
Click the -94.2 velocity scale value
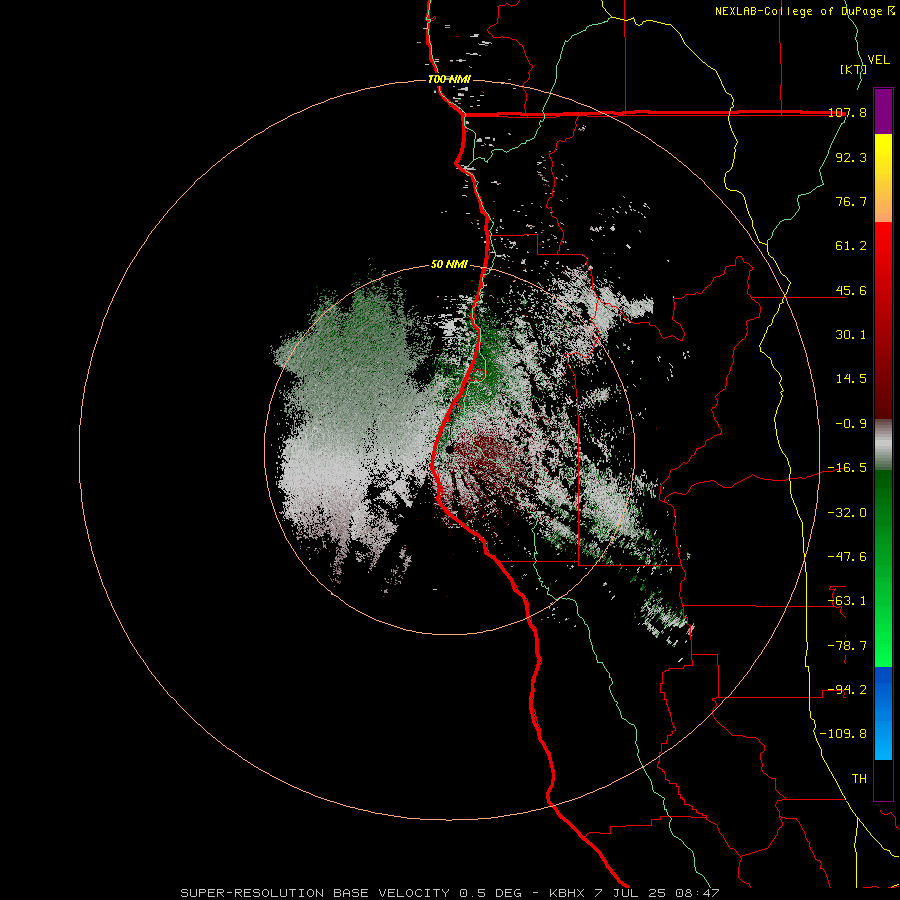(847, 690)
